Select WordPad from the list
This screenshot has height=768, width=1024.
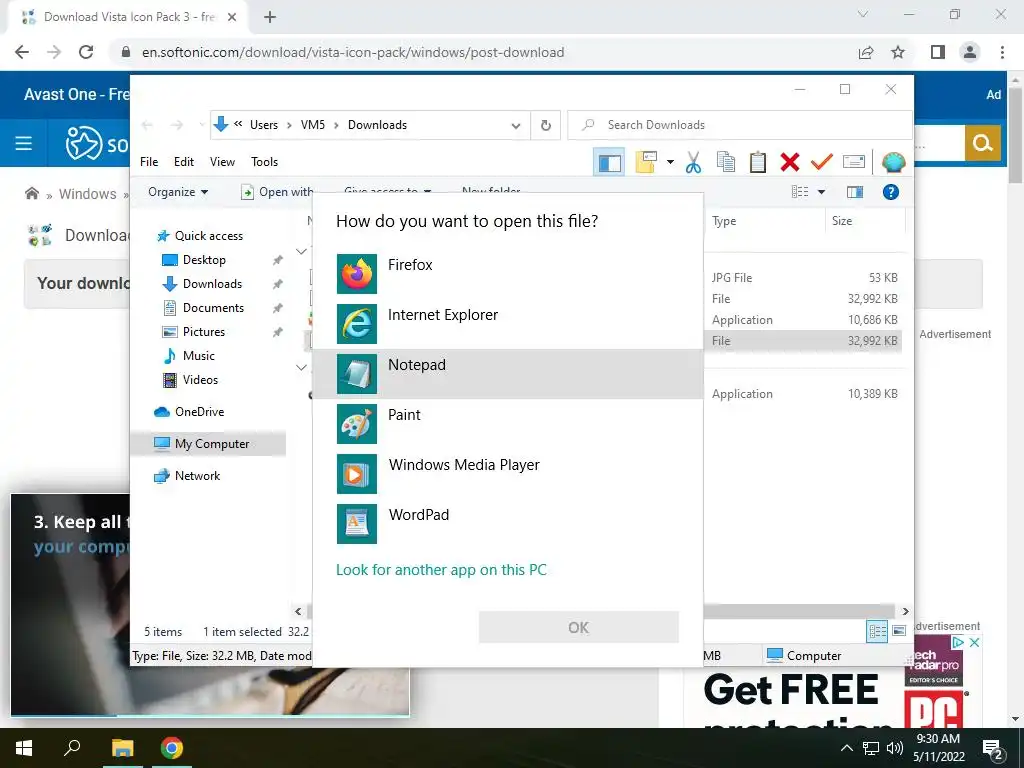pos(508,524)
